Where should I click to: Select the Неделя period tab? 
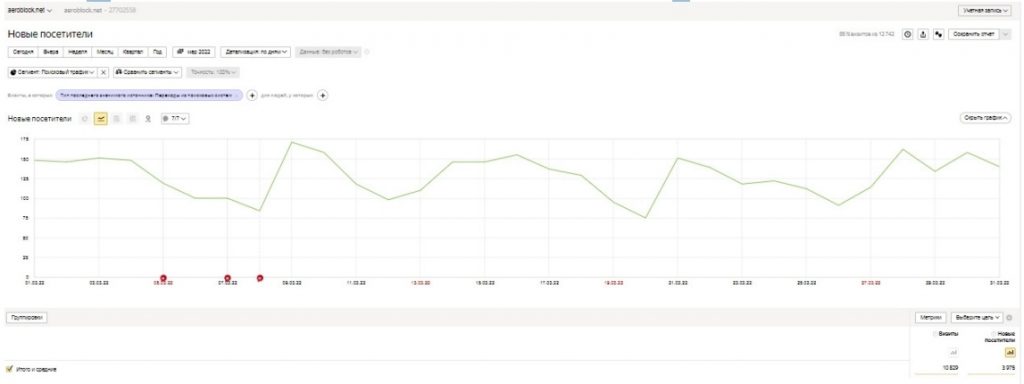[x=78, y=52]
